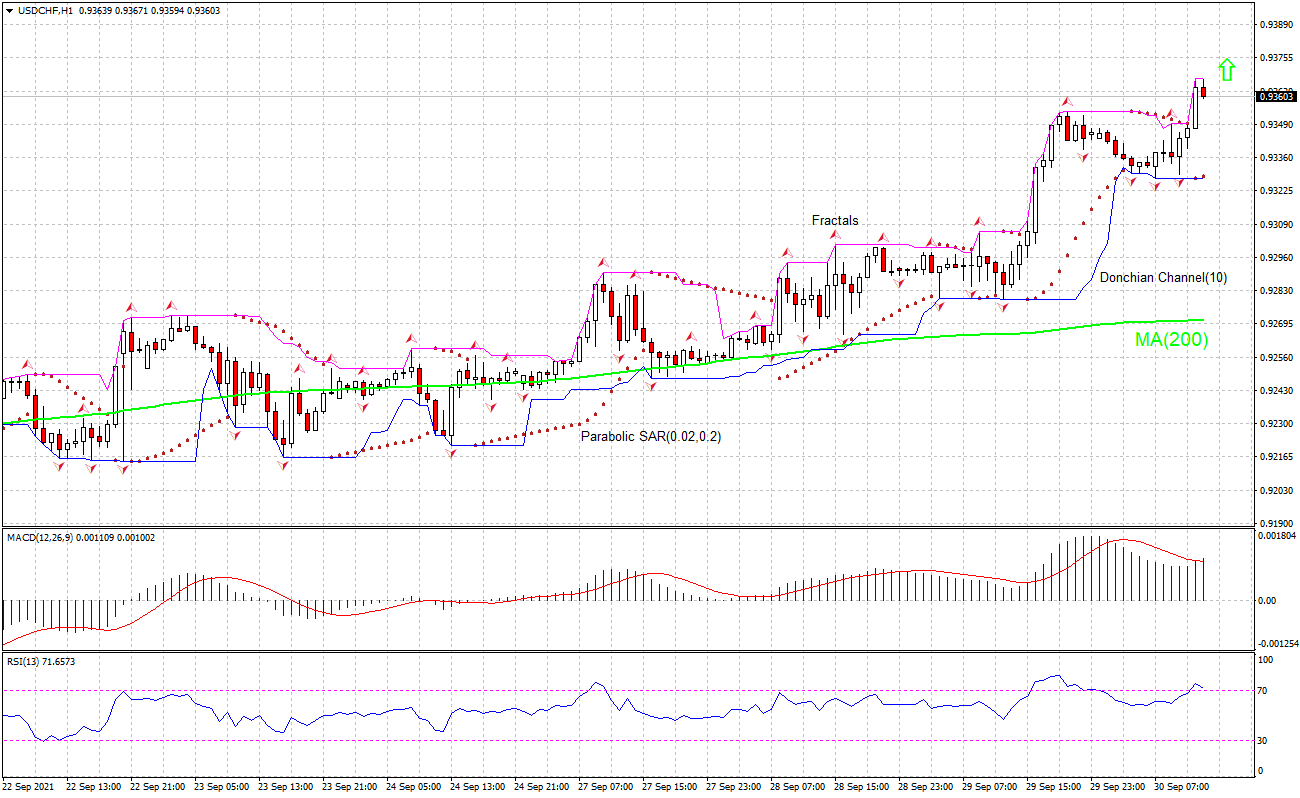Screen dimensions: 1300x798
Task: Click the latest MACD histogram bar
Action: click(1204, 580)
